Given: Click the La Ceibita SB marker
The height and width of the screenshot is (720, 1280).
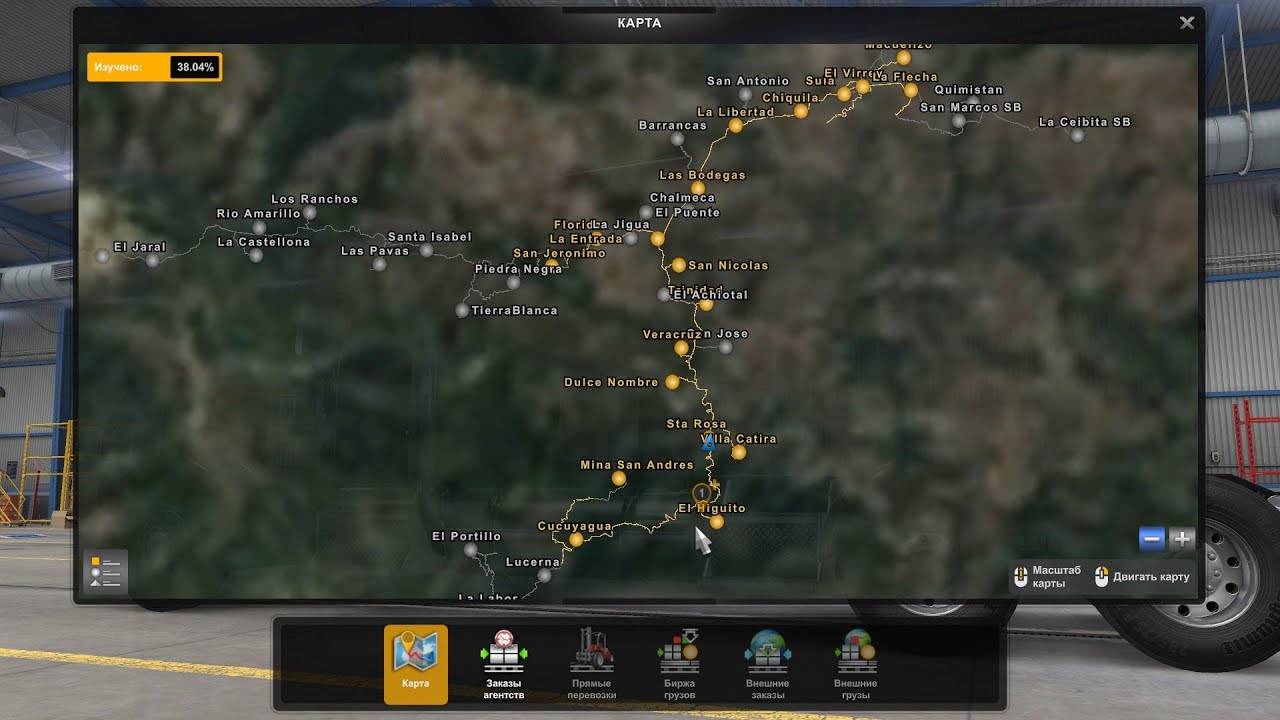Looking at the screenshot, I should [1077, 135].
